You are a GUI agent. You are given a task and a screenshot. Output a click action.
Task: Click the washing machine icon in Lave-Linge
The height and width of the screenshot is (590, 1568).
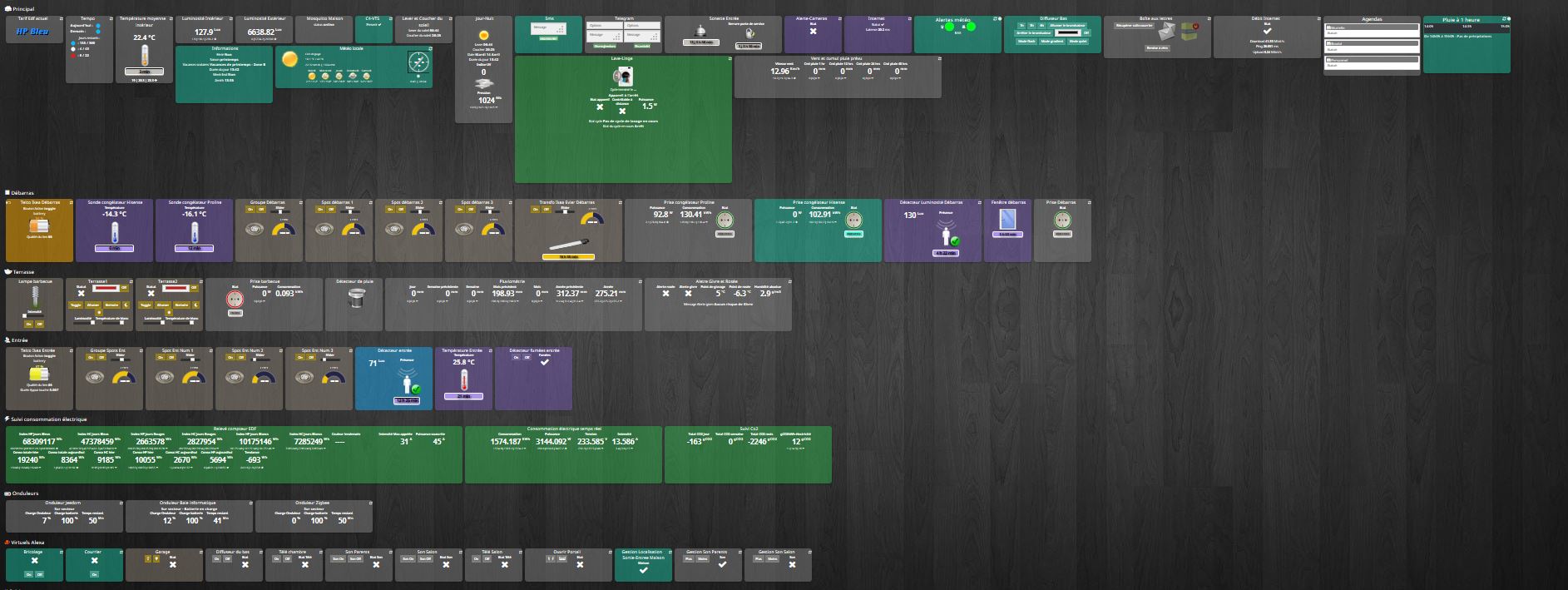click(x=622, y=77)
